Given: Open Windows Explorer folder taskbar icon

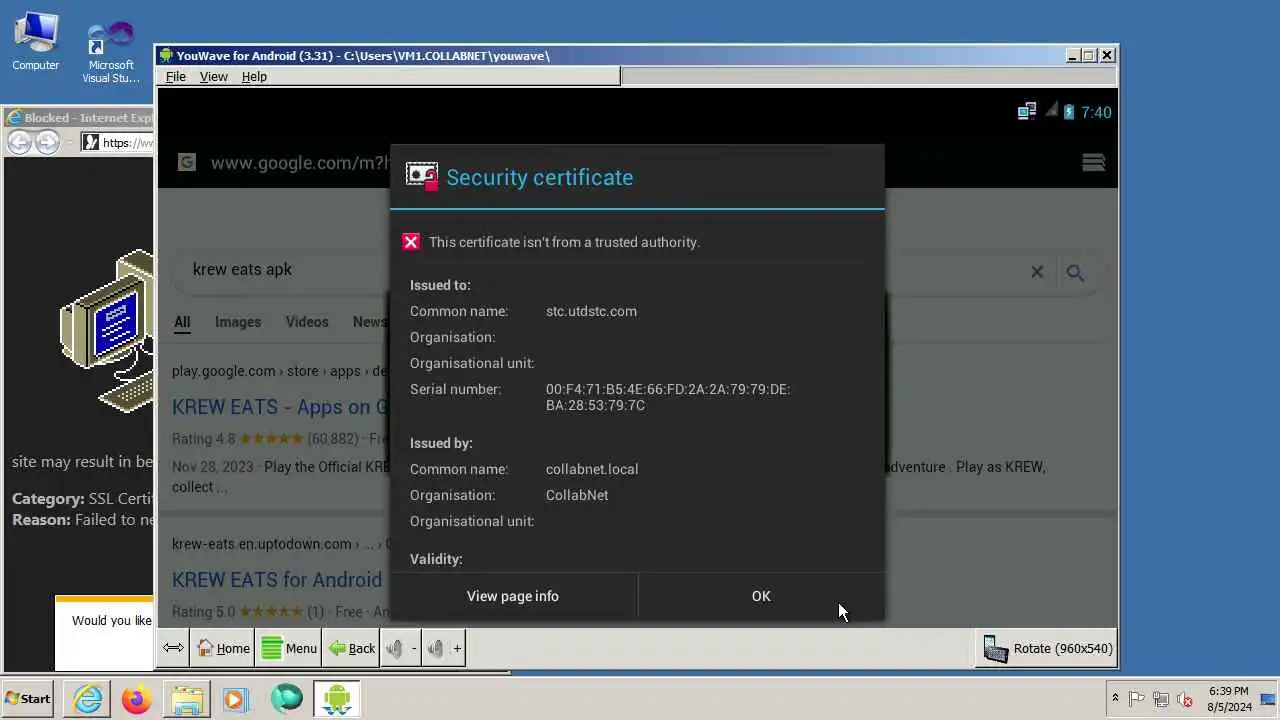Looking at the screenshot, I should point(186,699).
